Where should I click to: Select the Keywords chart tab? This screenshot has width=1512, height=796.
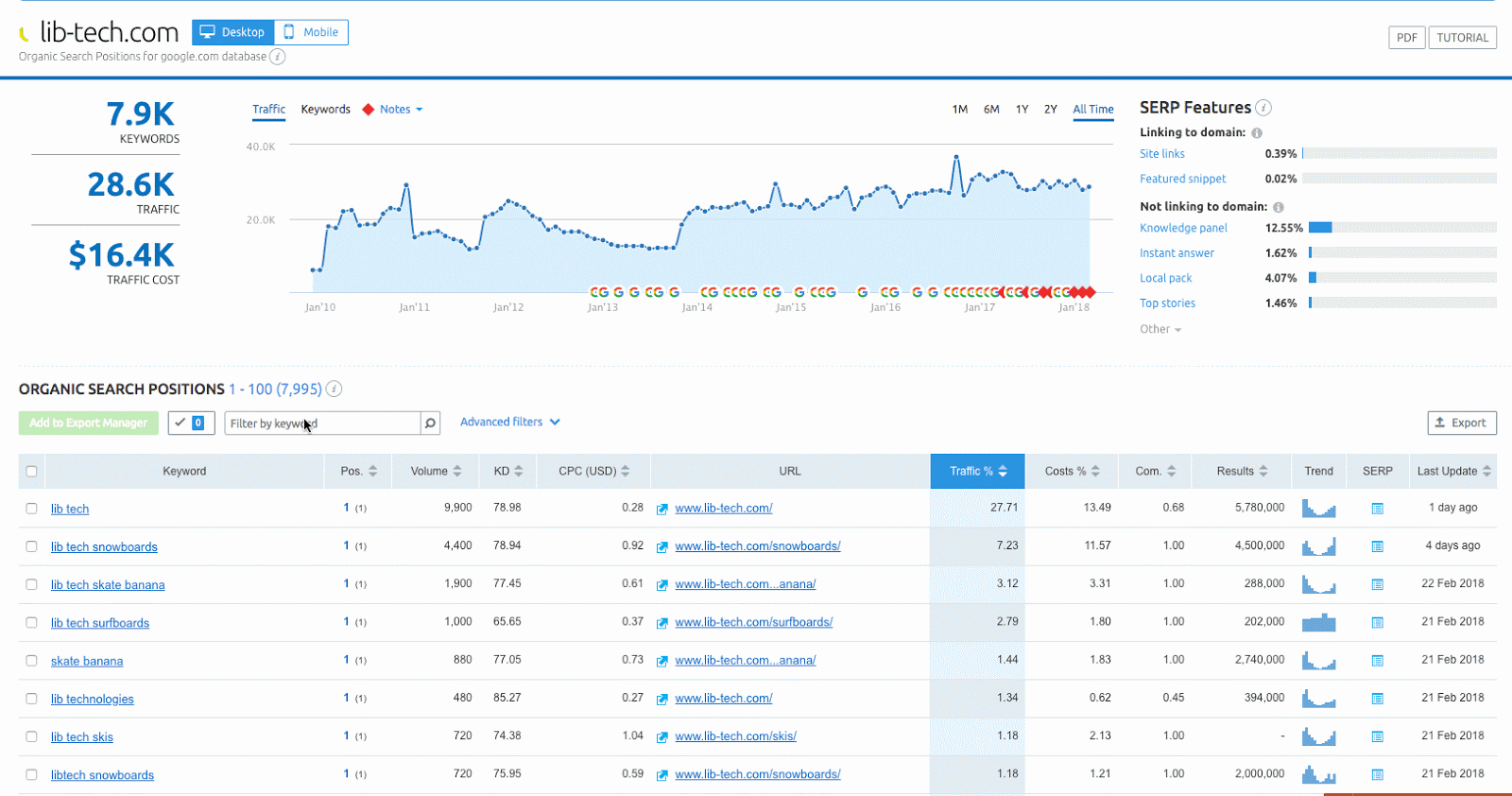click(325, 110)
